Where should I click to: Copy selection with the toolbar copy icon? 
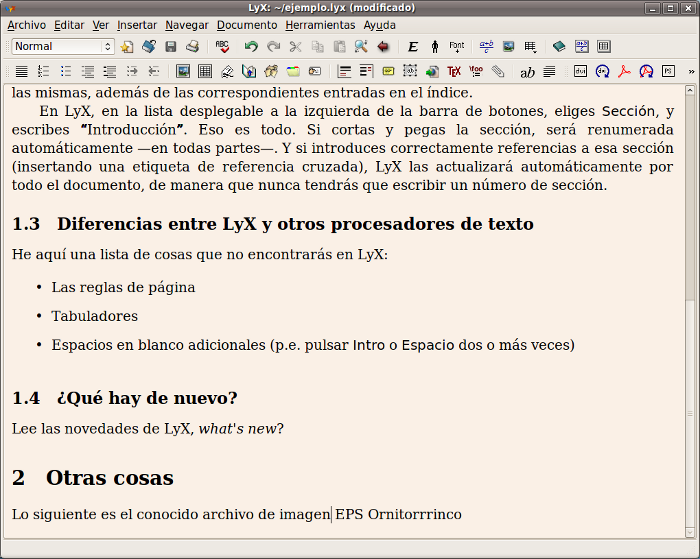click(x=317, y=46)
